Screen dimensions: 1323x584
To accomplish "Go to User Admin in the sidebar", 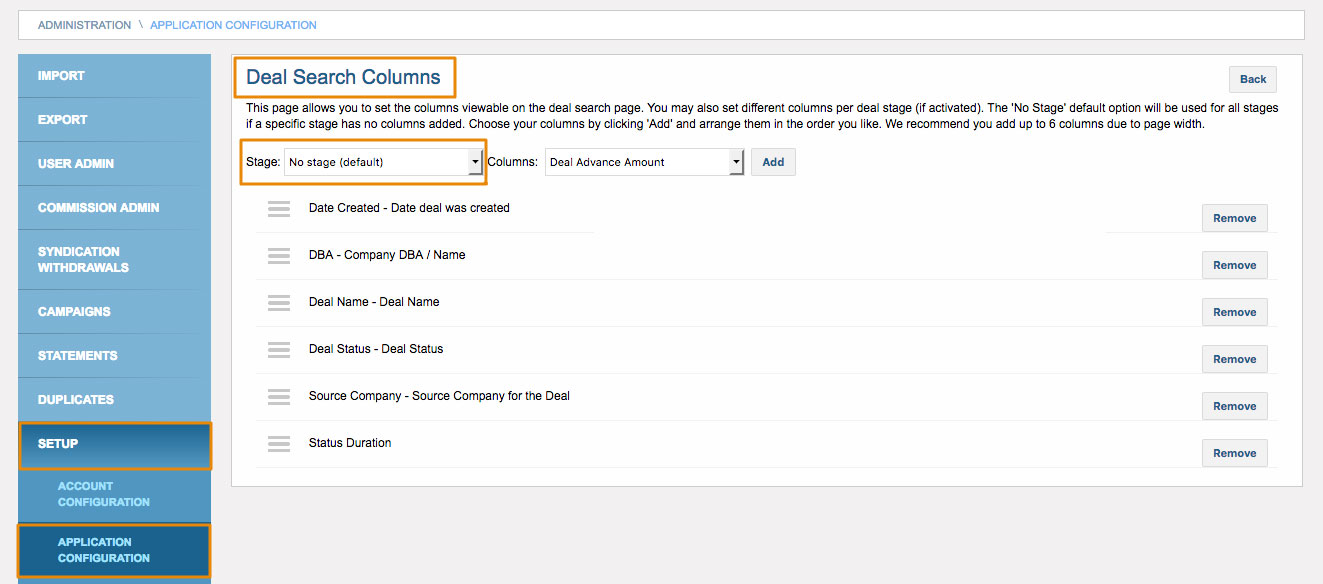I will [x=115, y=164].
